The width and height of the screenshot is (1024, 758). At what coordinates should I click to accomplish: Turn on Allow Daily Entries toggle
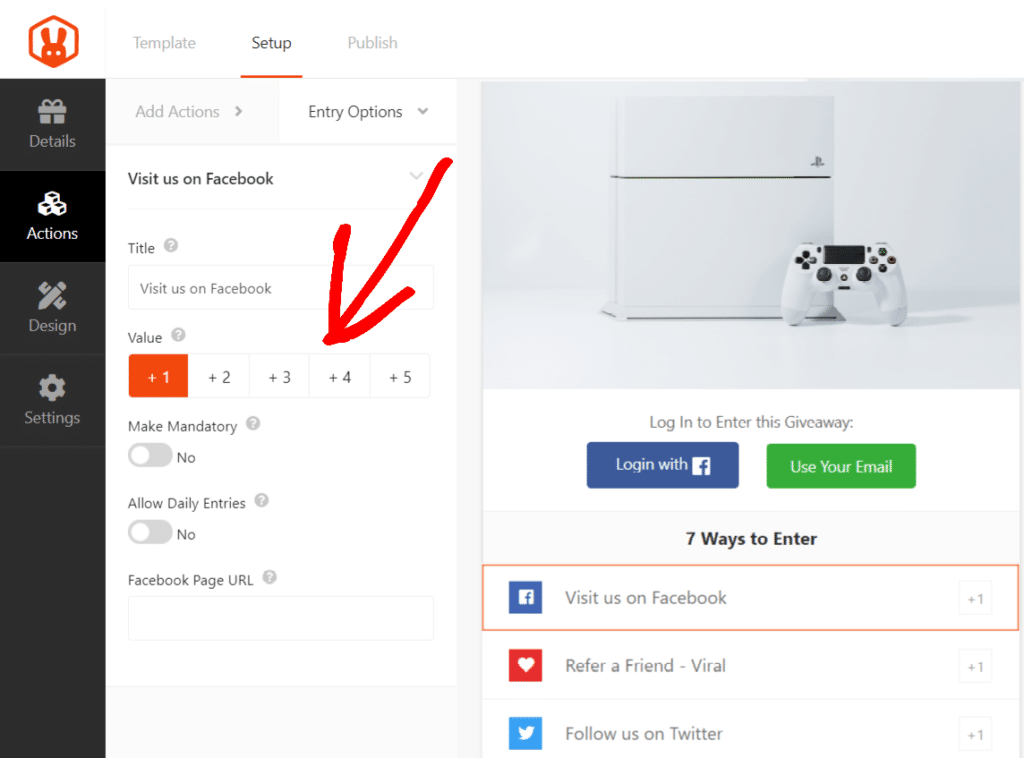(150, 533)
